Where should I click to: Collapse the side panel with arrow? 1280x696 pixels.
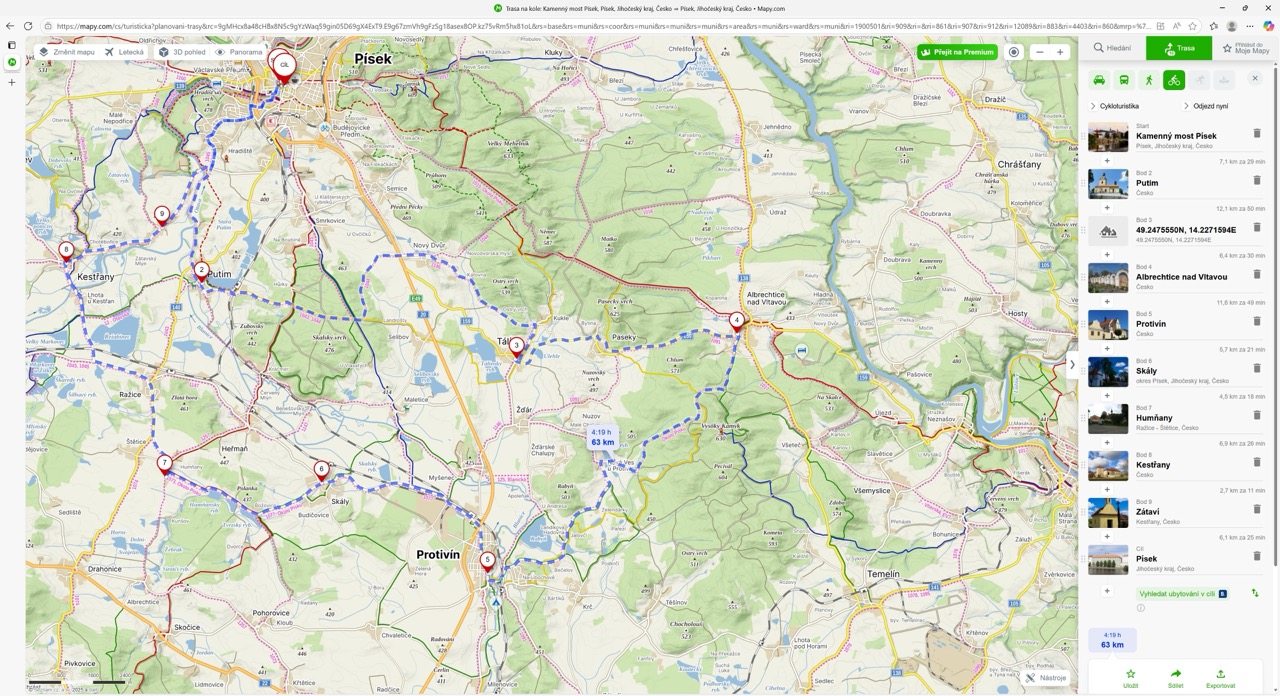coord(1072,364)
